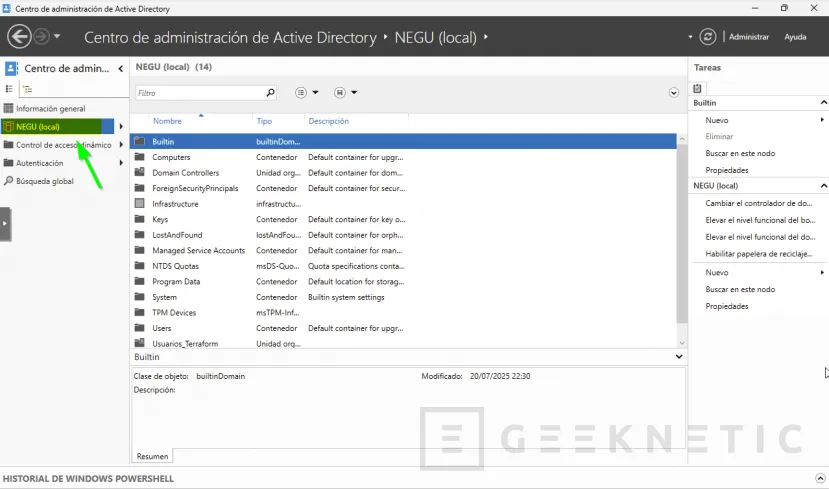Select the Program Data row
Image resolution: width=829 pixels, height=489 pixels.
403,281
